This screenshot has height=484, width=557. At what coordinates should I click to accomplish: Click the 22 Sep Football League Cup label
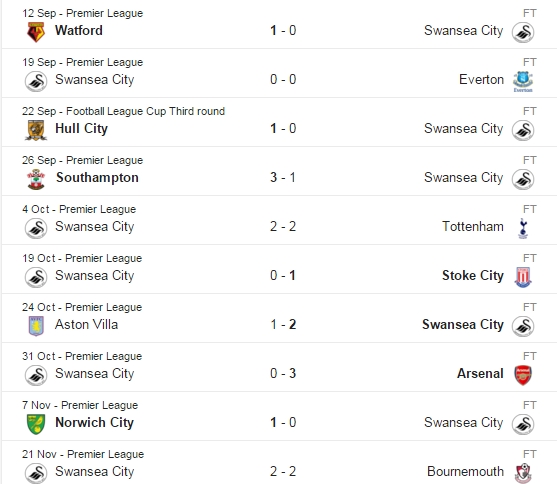click(123, 111)
